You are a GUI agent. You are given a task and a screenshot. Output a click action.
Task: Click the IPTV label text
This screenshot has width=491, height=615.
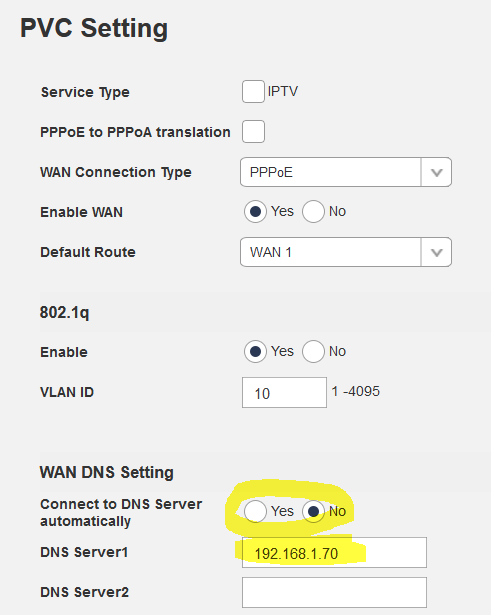(283, 91)
